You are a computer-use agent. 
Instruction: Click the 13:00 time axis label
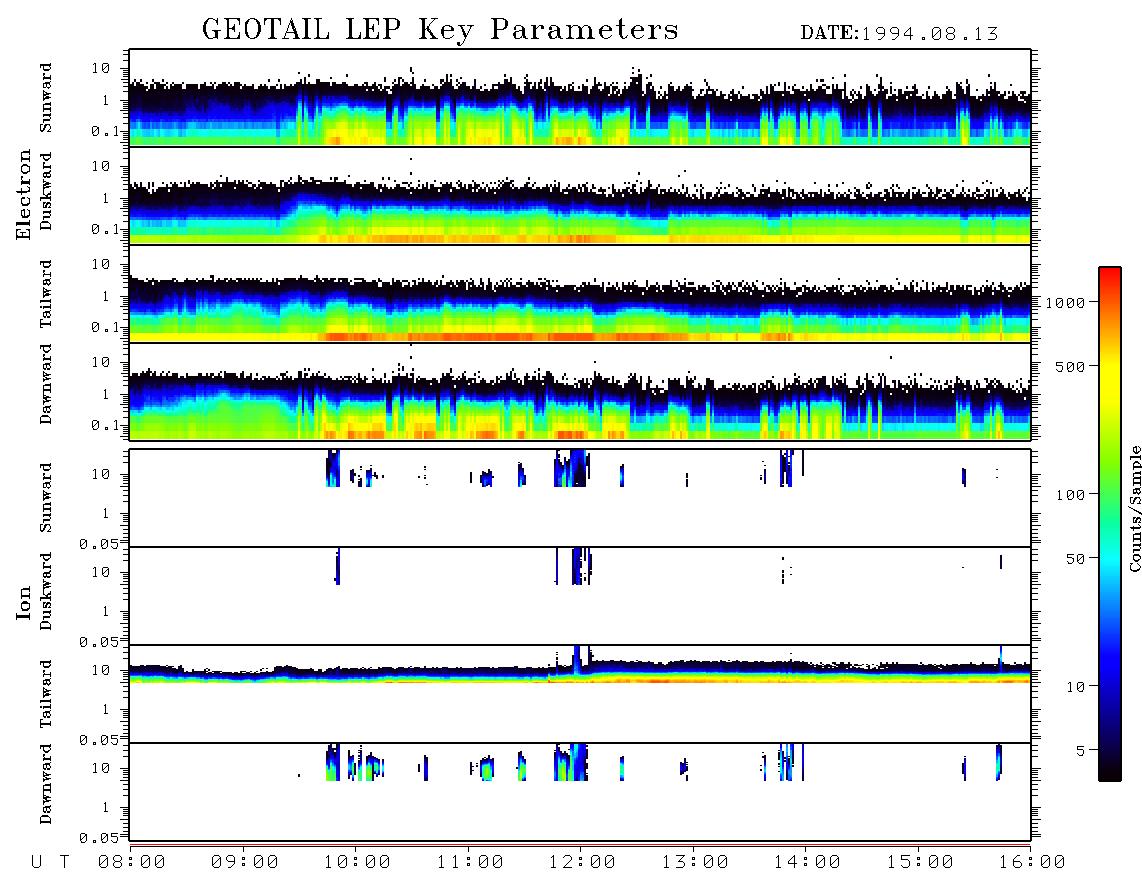pos(695,862)
